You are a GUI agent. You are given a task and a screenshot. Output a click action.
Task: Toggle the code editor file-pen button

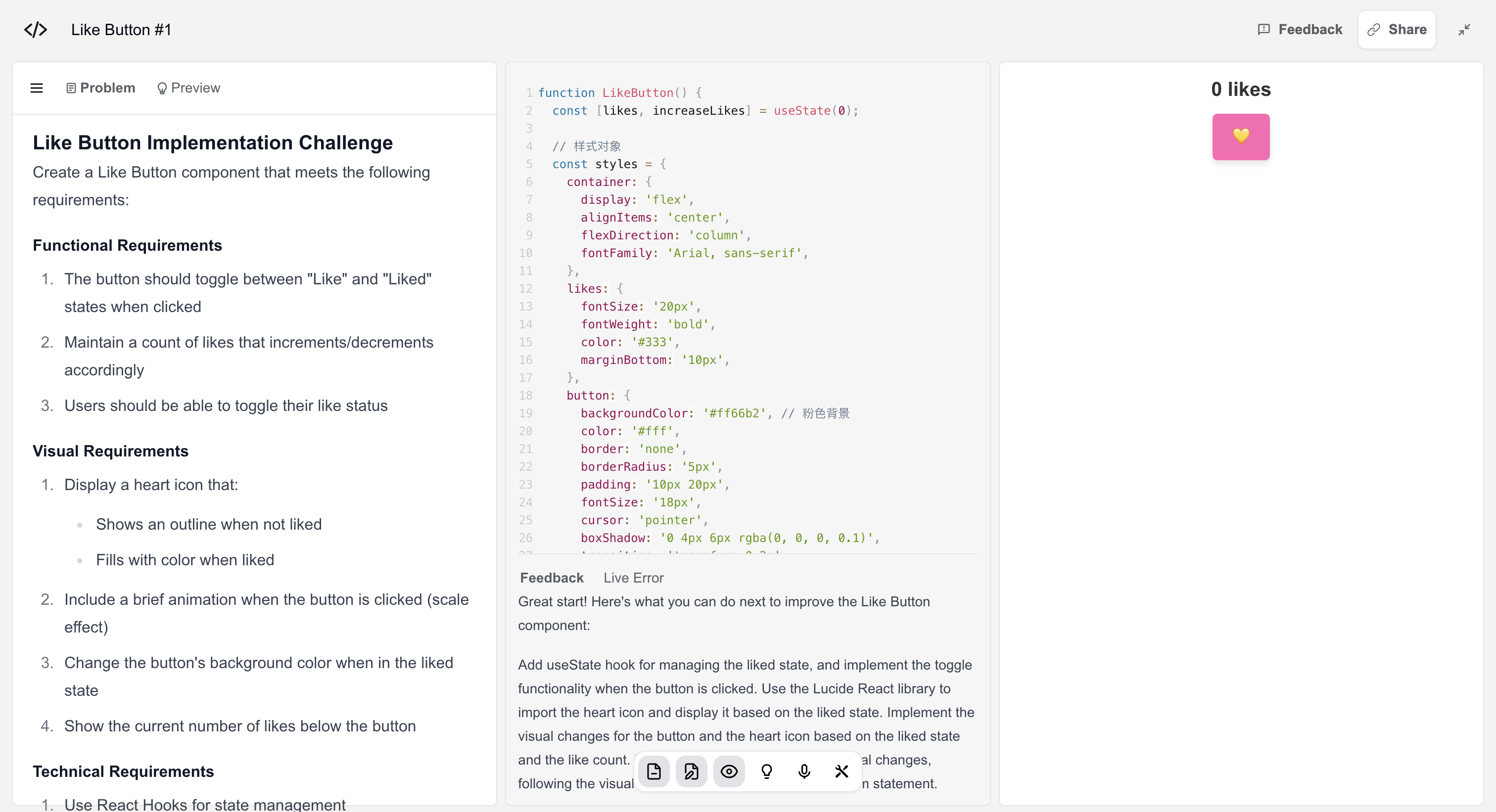pos(691,771)
